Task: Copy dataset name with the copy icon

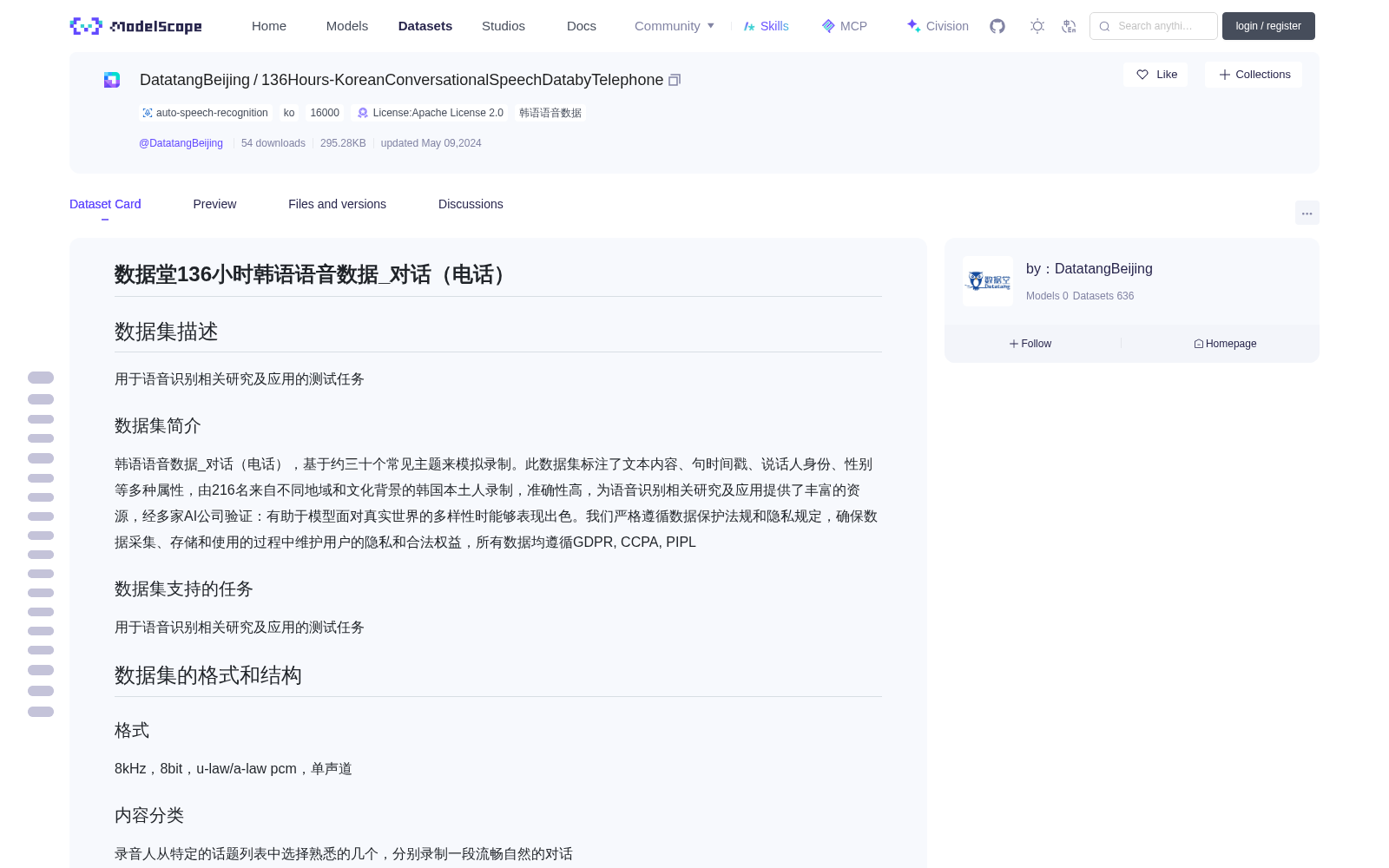Action: pos(675,80)
